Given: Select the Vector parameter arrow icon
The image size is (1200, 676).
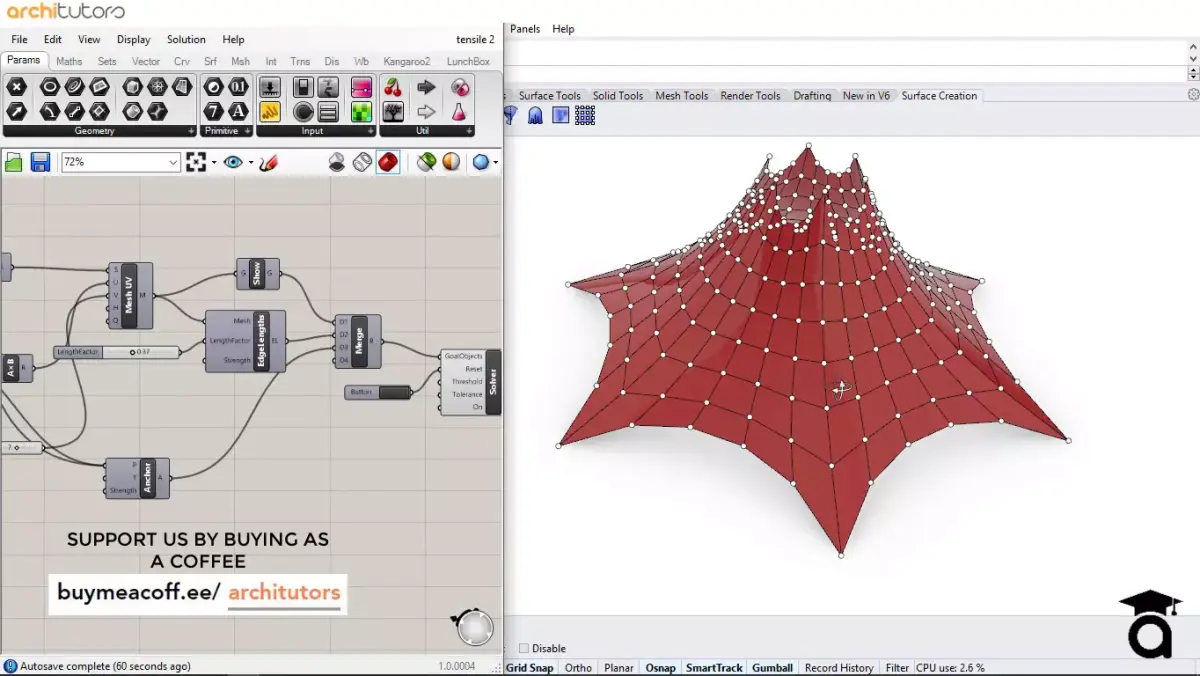Looking at the screenshot, I should click(x=17, y=111).
